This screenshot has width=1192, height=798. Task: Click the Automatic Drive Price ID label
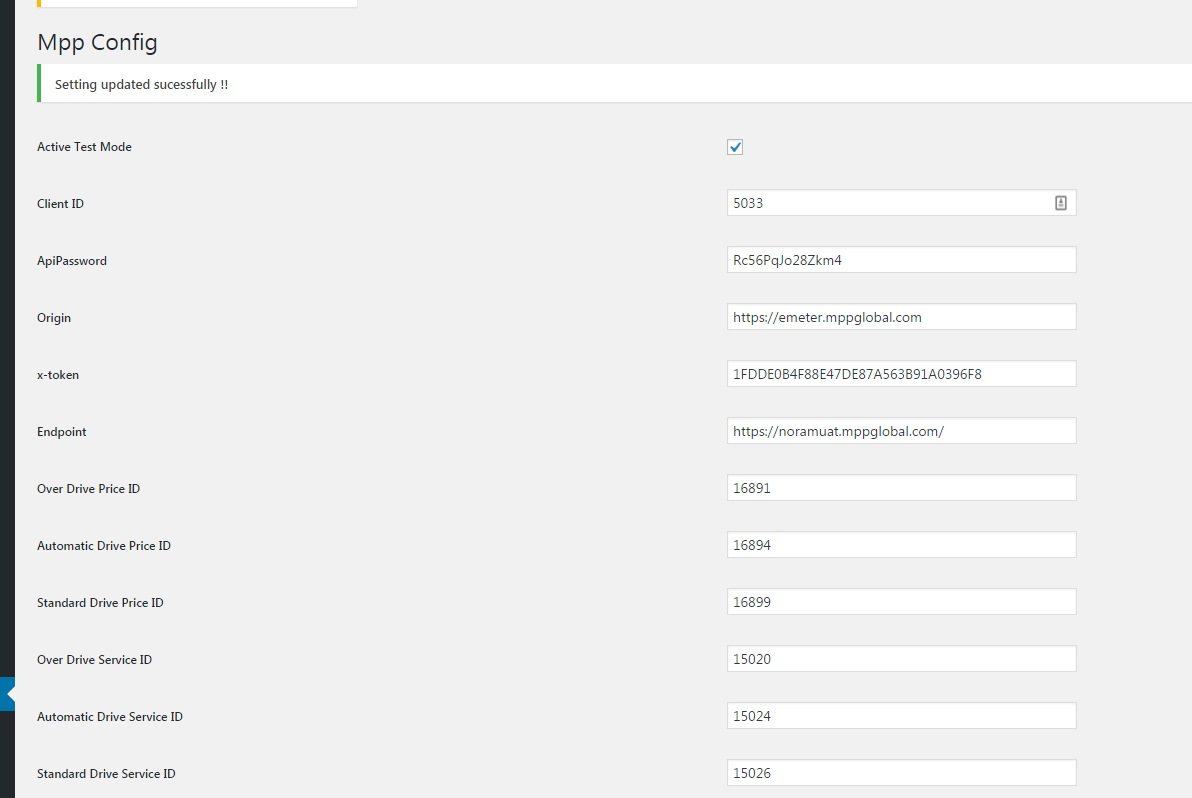[104, 546]
